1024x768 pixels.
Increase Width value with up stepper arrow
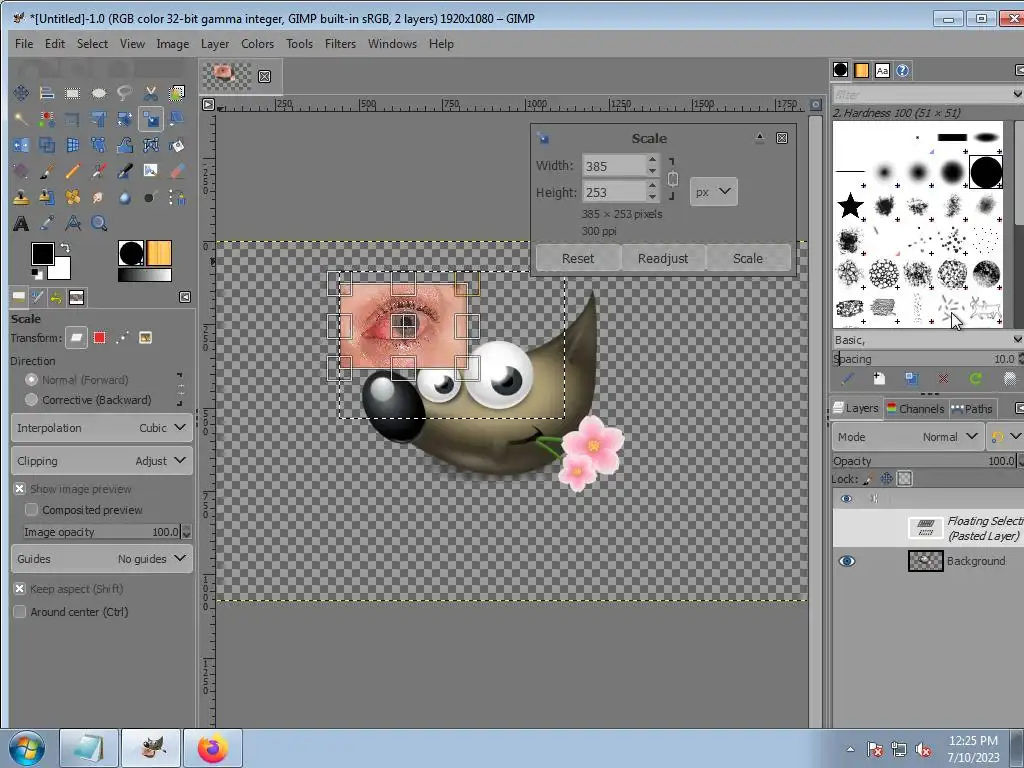tap(652, 159)
